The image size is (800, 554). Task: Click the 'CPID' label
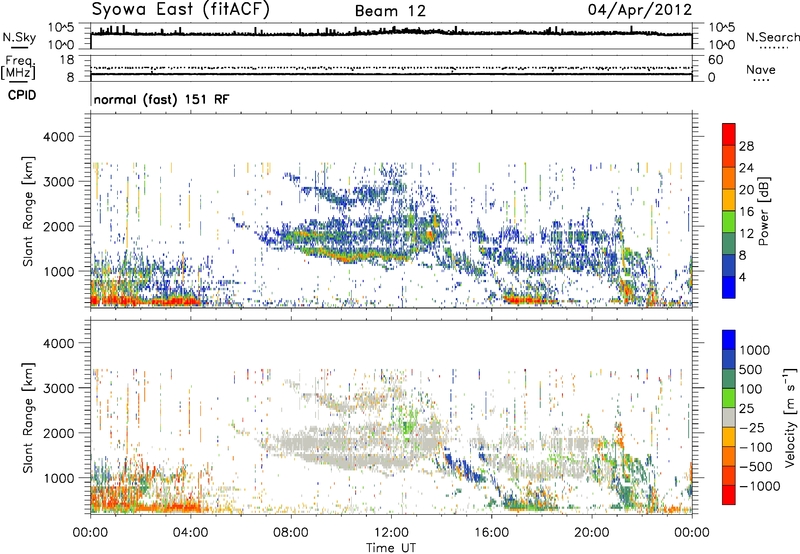tap(22, 95)
